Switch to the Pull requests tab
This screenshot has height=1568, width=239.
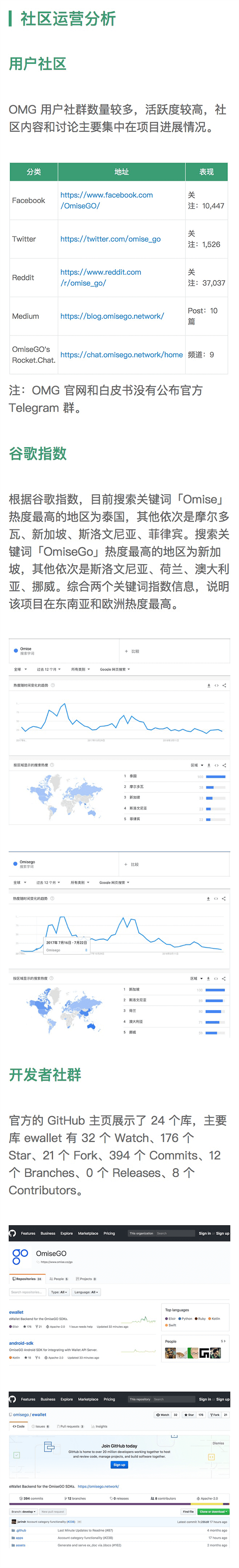pyautogui.click(x=71, y=1426)
